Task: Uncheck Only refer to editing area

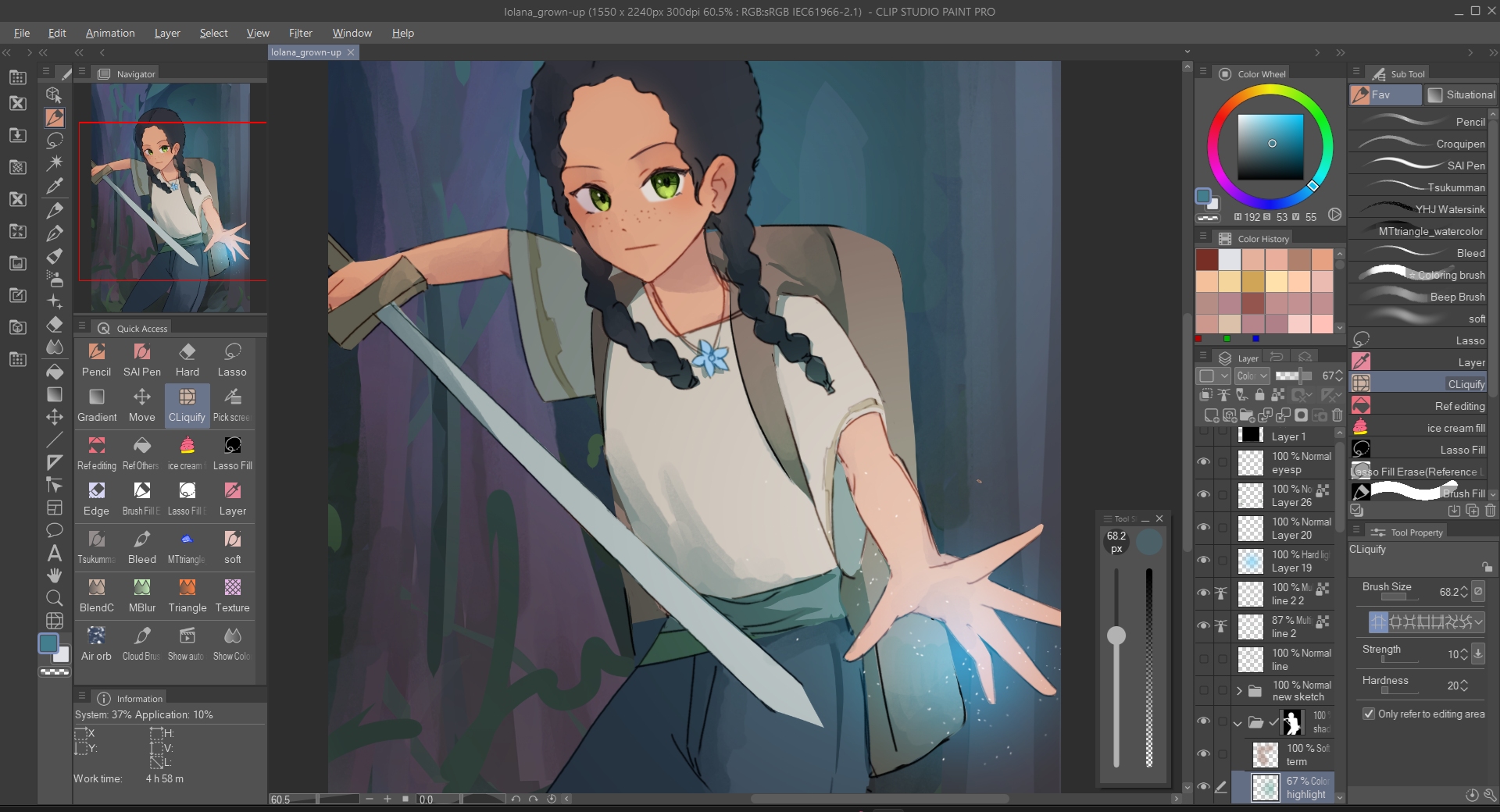Action: [x=1369, y=714]
